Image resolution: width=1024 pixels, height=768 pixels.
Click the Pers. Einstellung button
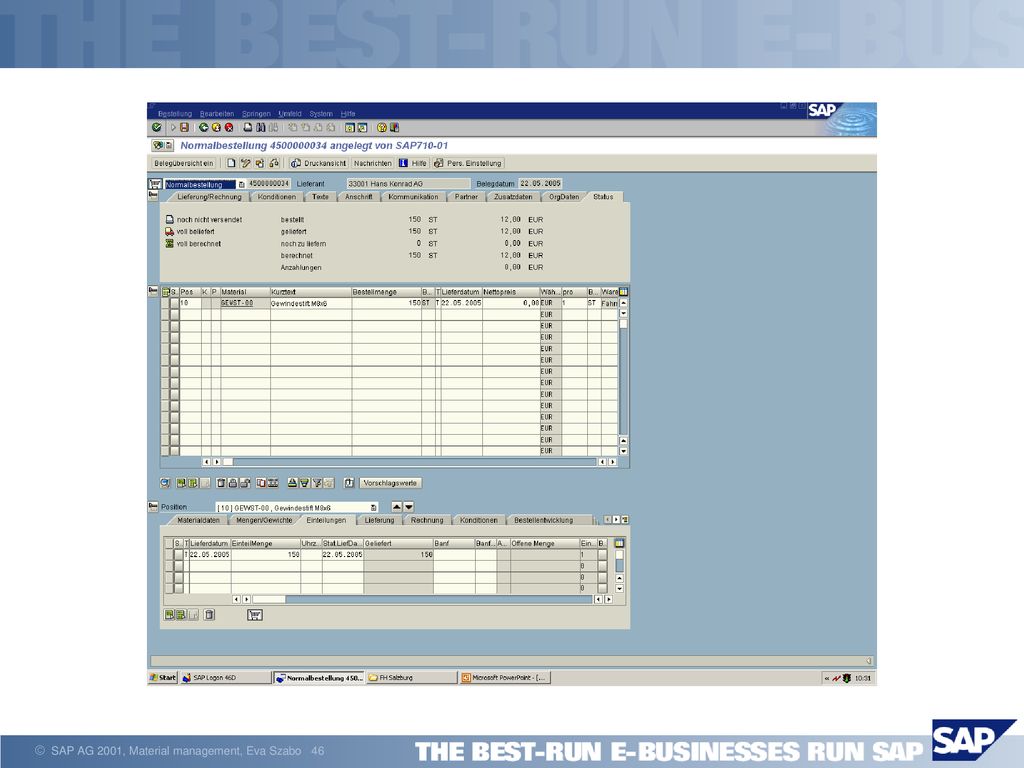click(x=468, y=163)
